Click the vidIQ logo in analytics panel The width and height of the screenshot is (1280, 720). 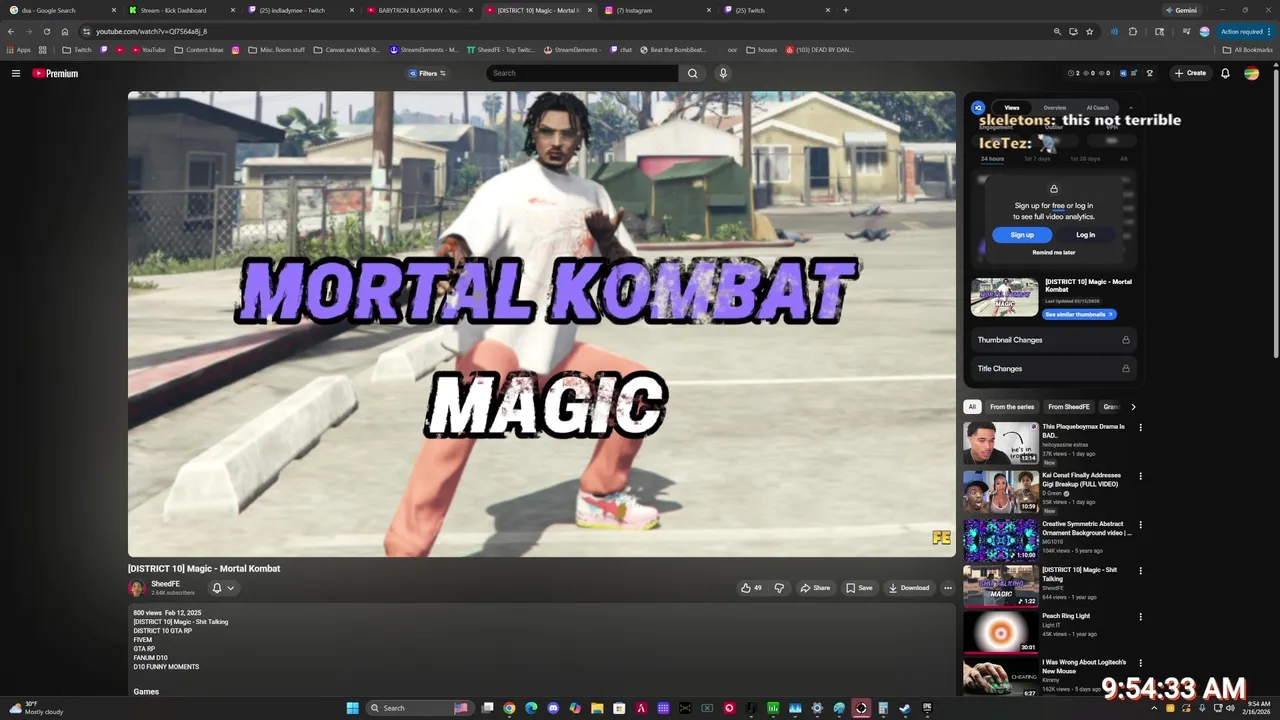tap(978, 107)
